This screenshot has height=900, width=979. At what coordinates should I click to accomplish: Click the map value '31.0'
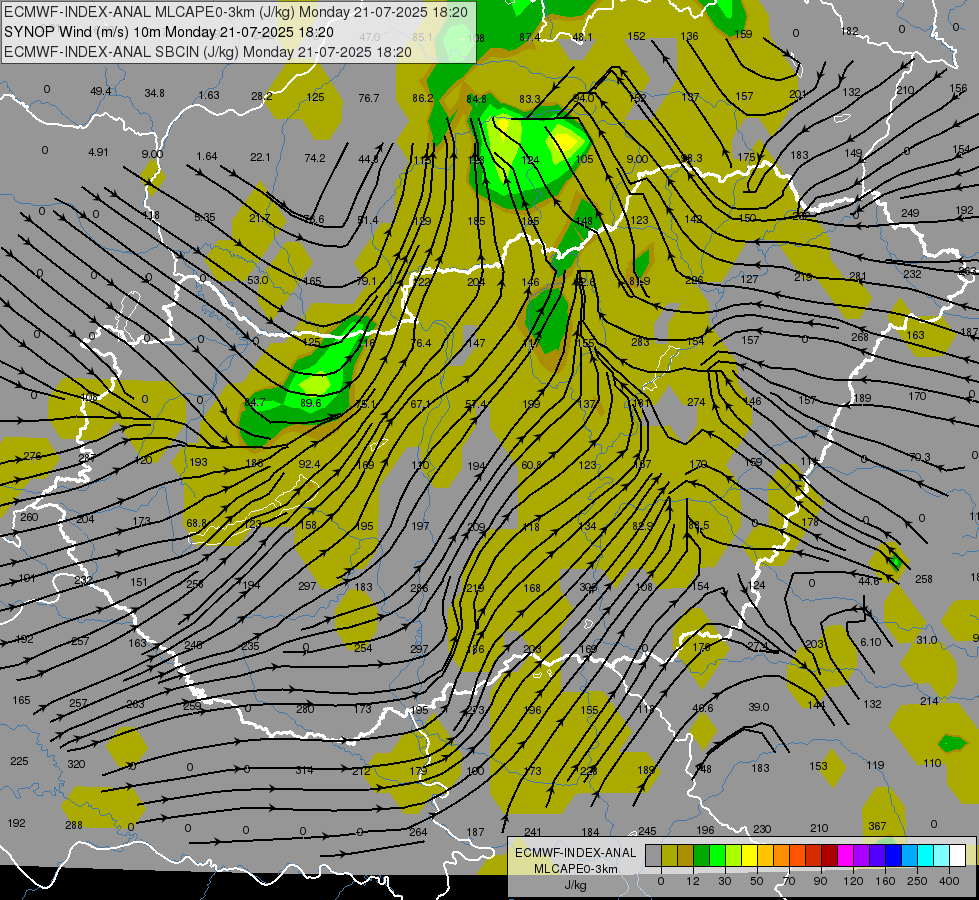coord(927,640)
